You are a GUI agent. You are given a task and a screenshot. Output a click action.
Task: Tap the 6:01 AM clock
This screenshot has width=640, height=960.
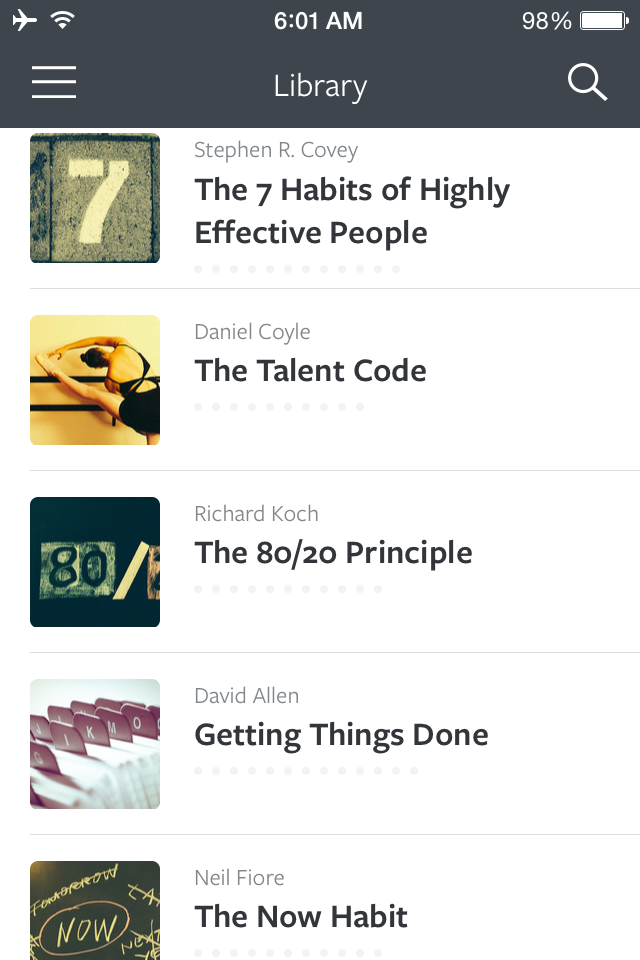(x=318, y=20)
